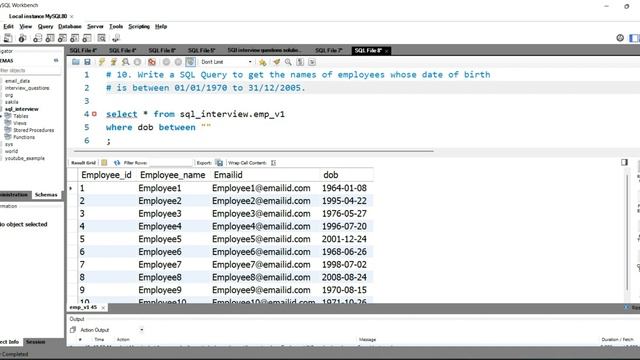Select the sql_interview schema
This screenshot has width=640, height=360.
(x=22, y=109)
